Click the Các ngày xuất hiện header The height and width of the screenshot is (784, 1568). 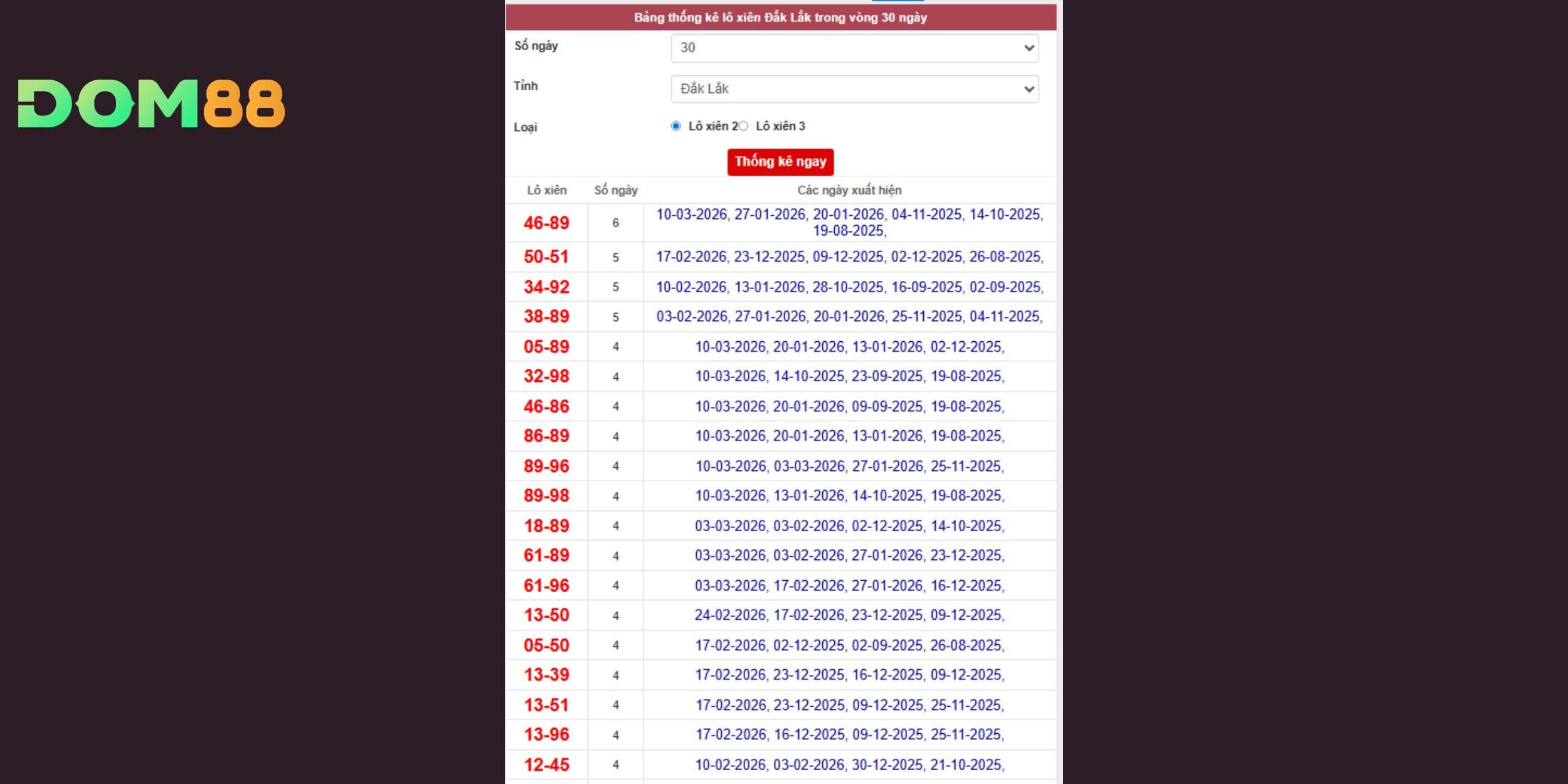coord(849,190)
